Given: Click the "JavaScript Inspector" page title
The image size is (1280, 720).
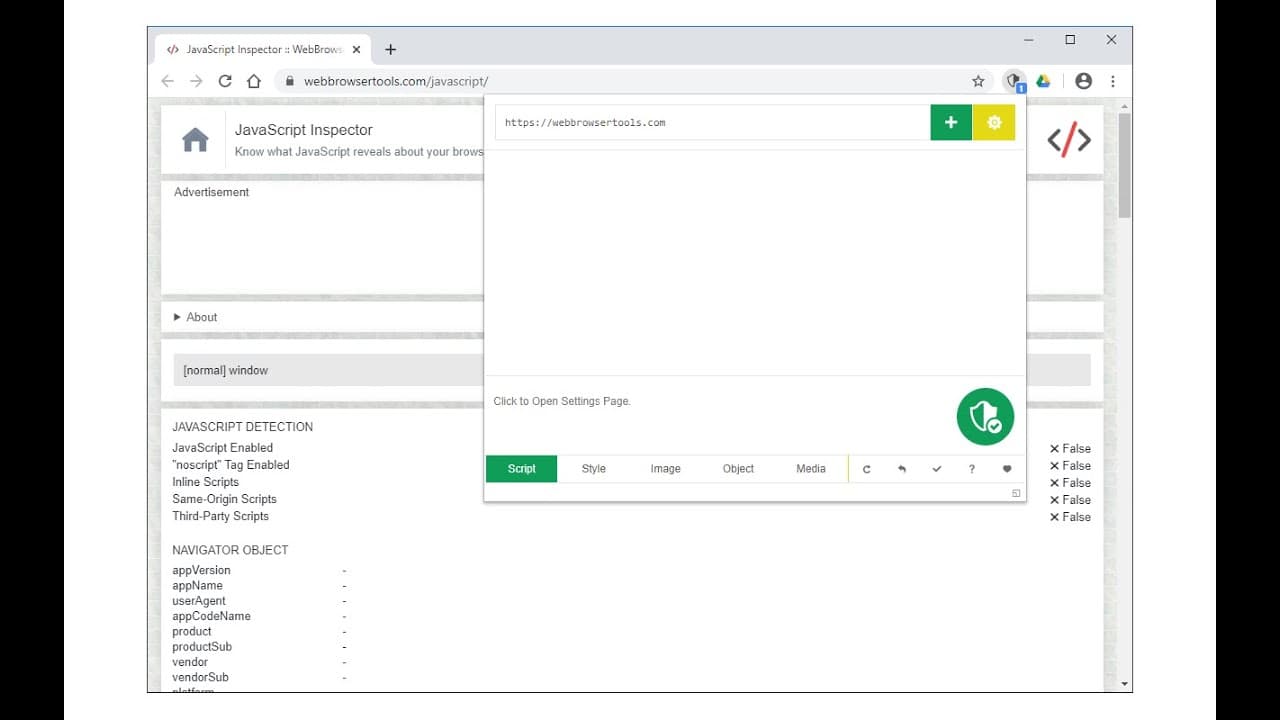Looking at the screenshot, I should [304, 130].
